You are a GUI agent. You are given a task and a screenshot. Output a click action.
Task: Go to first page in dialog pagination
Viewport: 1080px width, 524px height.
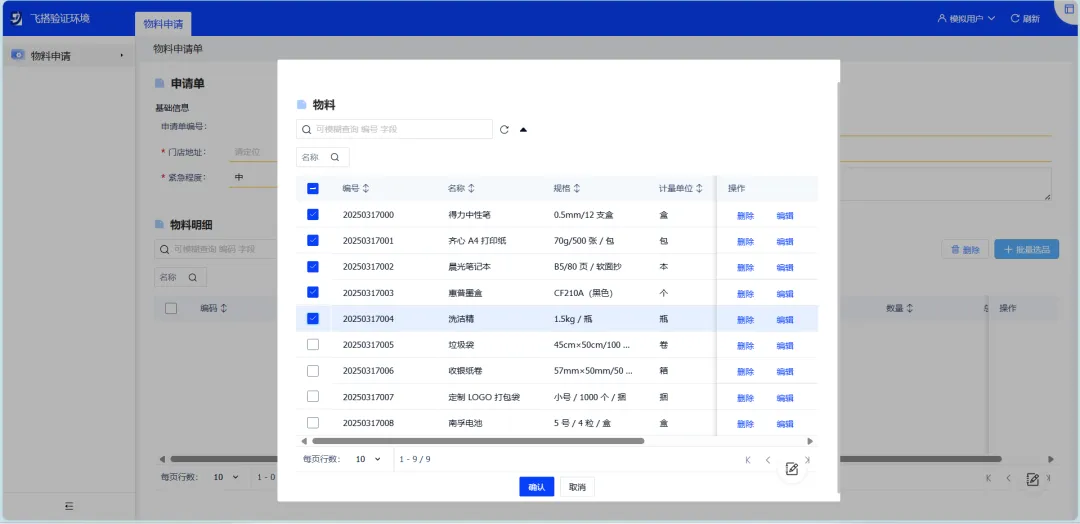747,460
